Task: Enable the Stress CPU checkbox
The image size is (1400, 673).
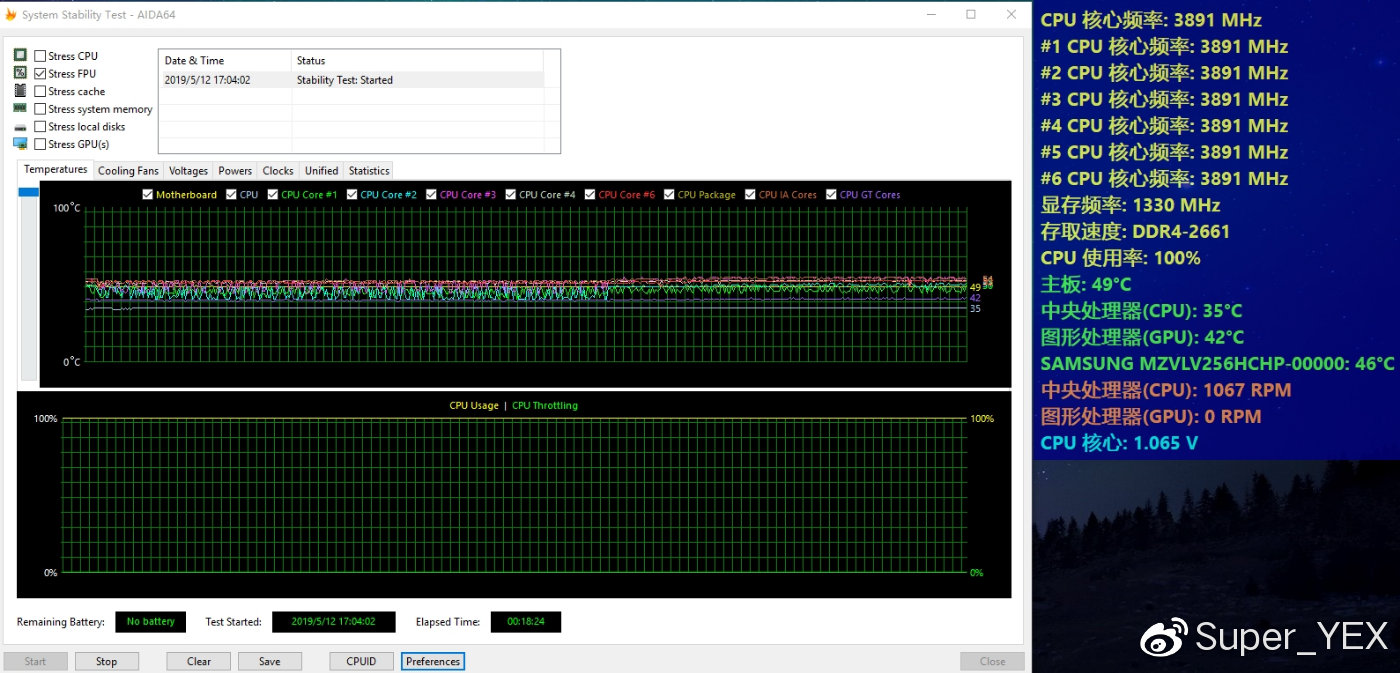Action: [x=40, y=56]
